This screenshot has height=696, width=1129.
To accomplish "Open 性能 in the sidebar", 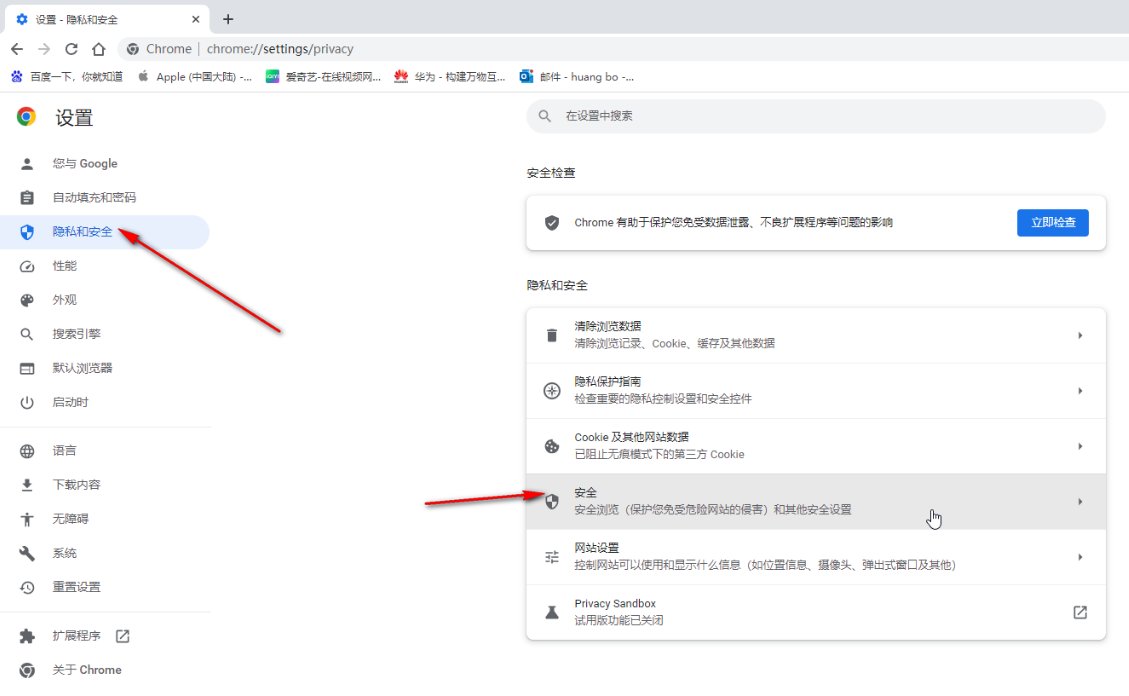I will click(104, 266).
